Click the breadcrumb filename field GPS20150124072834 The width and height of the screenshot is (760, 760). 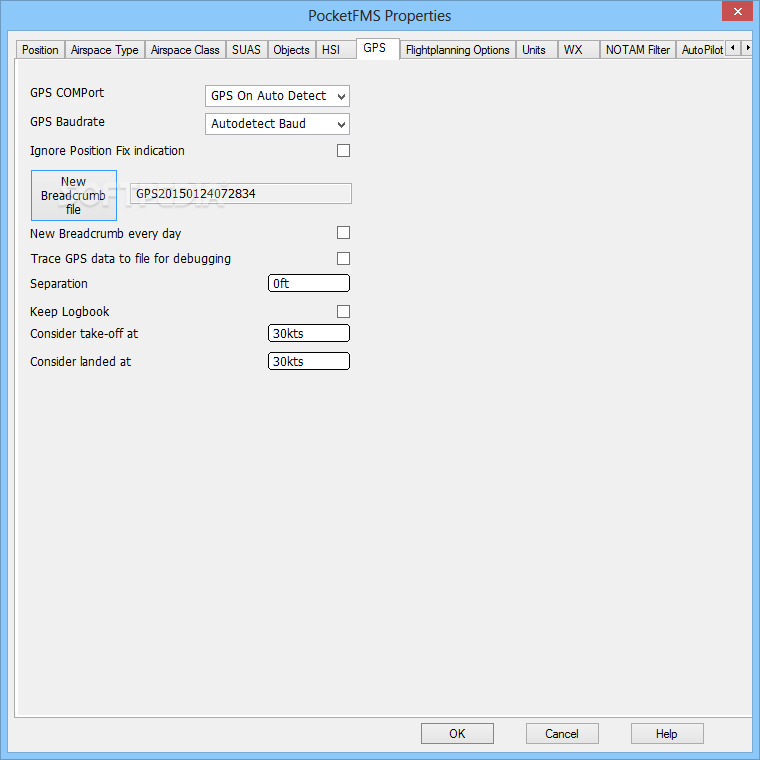tap(241, 194)
